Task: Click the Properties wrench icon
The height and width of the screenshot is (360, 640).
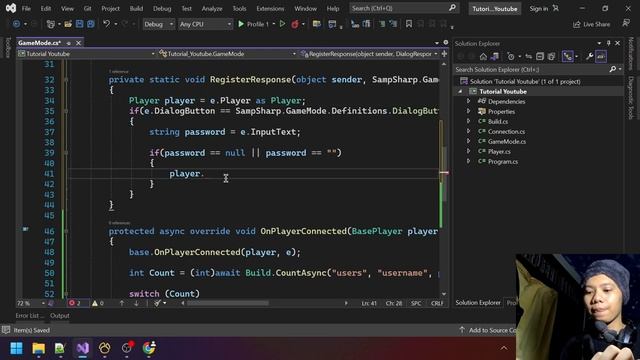Action: 589,56
